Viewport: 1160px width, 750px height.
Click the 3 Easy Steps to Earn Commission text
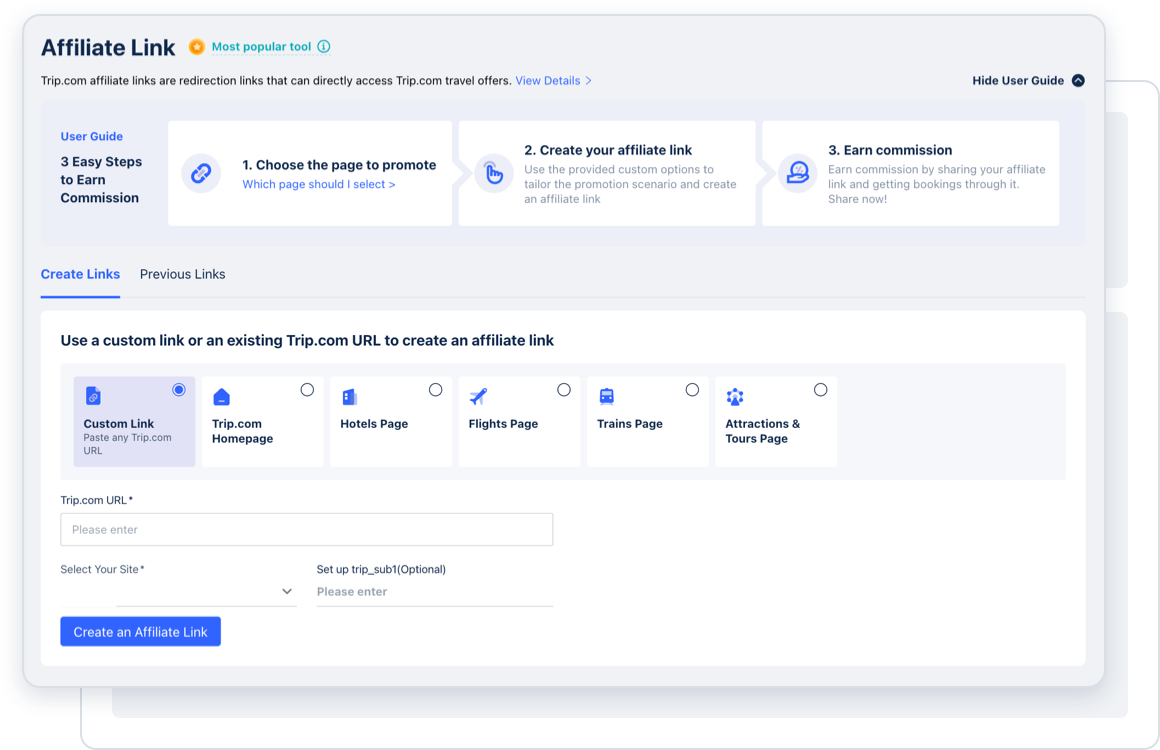pyautogui.click(x=101, y=180)
